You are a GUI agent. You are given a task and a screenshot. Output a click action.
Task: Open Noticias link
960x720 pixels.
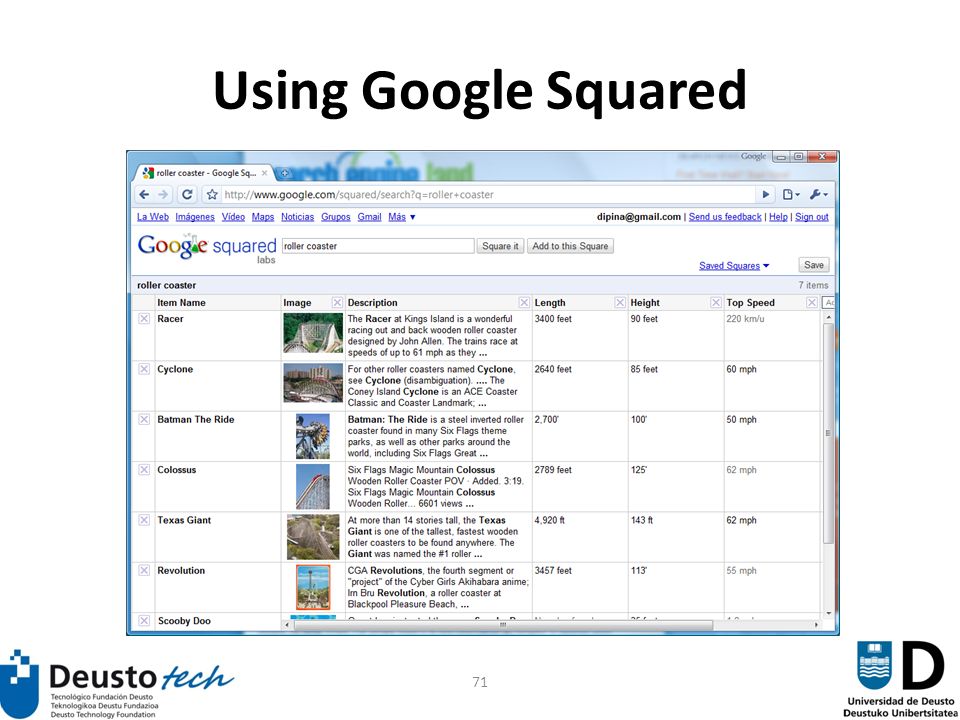pos(298,217)
